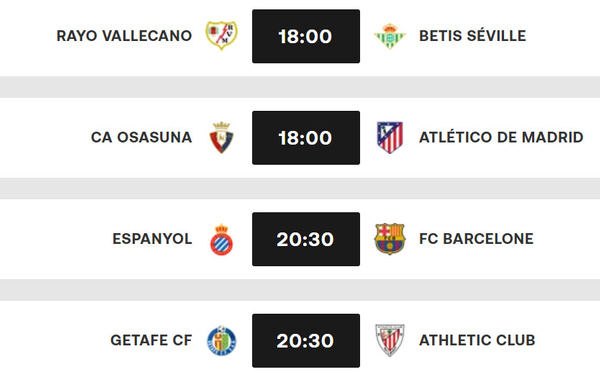Open Osasuna vs Atlético 18:00 box
Screen dimensions: 600x372
pyautogui.click(x=306, y=138)
